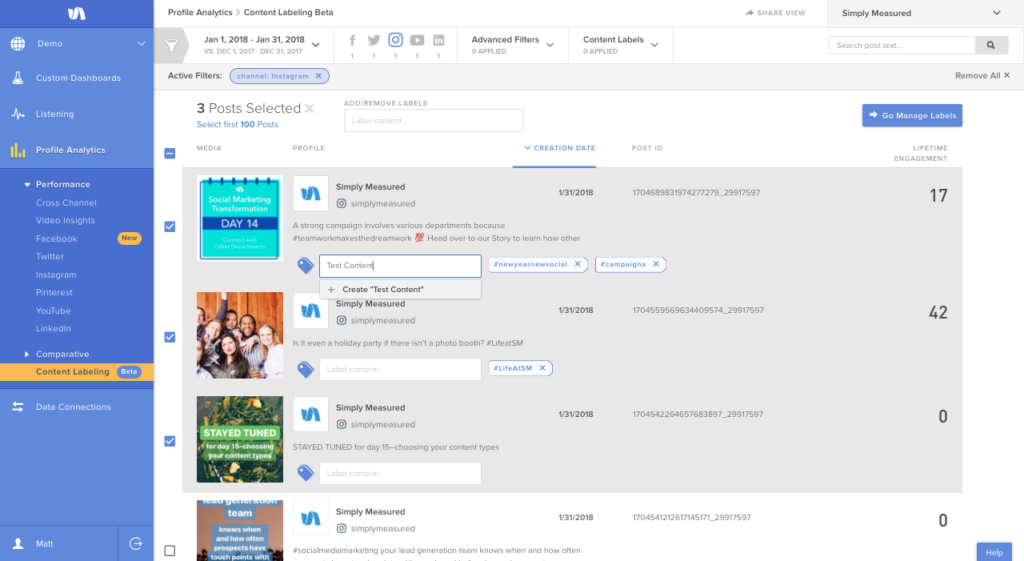
Task: Open the holiday party photo thumbnail
Action: pyautogui.click(x=240, y=335)
